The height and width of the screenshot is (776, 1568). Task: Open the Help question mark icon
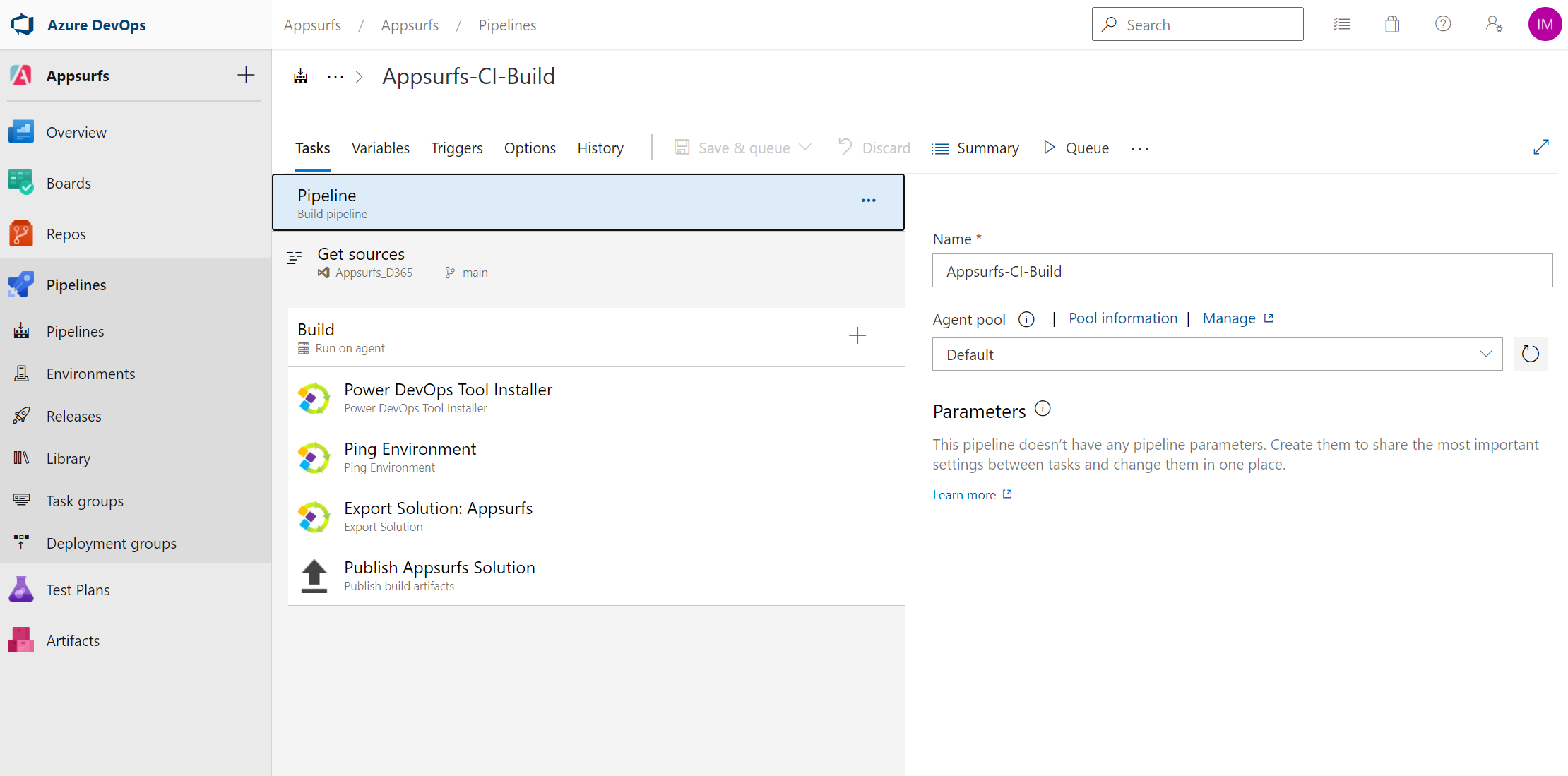point(1443,25)
